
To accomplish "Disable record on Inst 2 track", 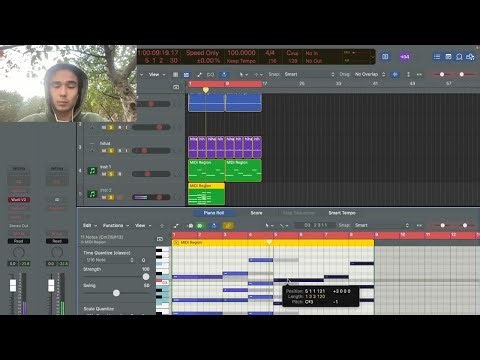I will point(120,197).
